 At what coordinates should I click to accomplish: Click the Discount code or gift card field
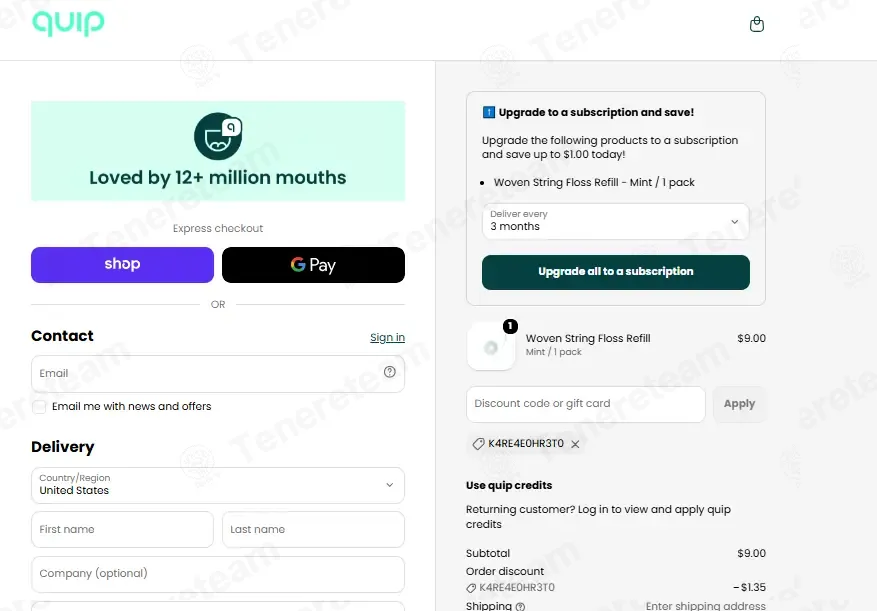pyautogui.click(x=586, y=404)
